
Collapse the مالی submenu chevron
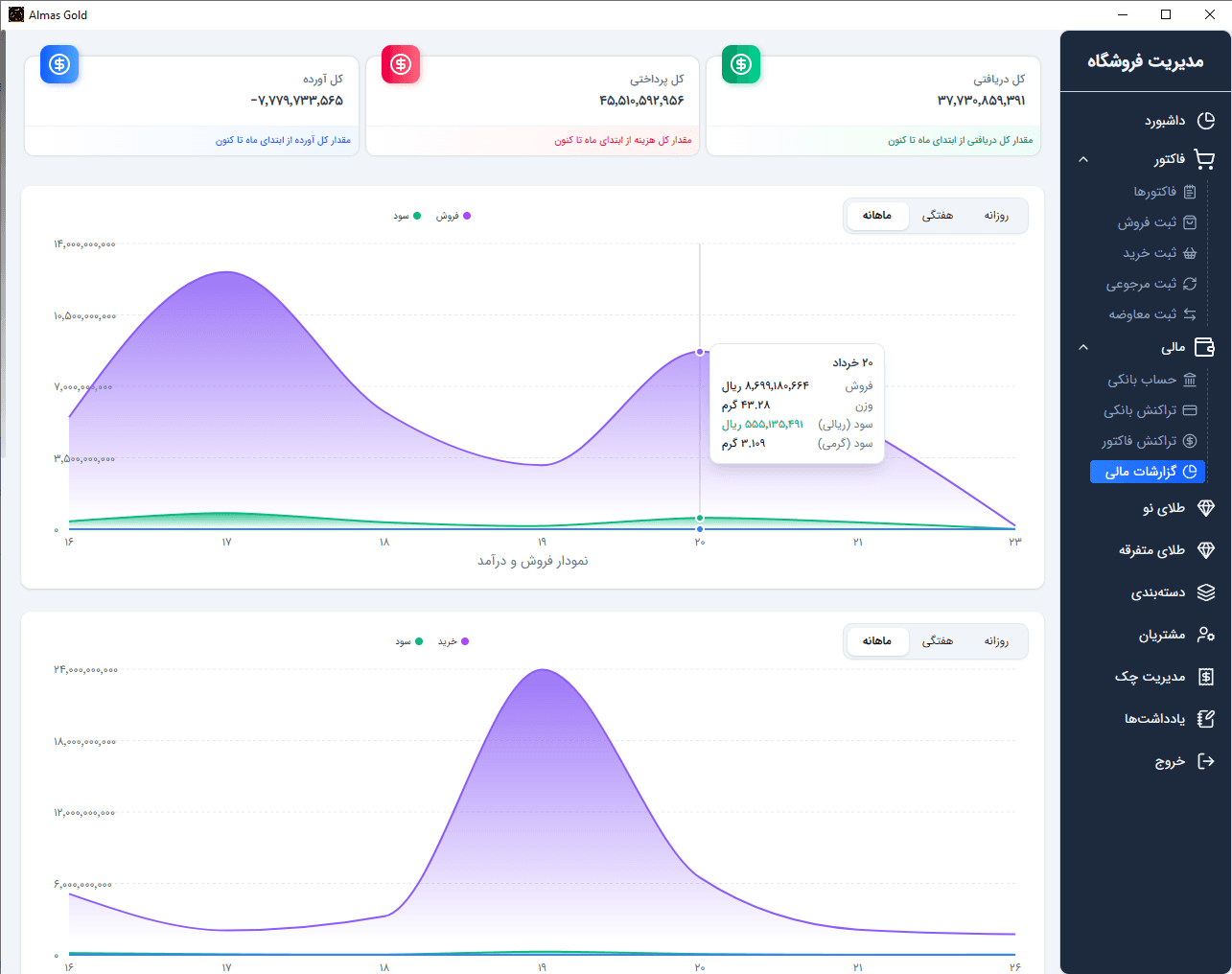point(1083,347)
